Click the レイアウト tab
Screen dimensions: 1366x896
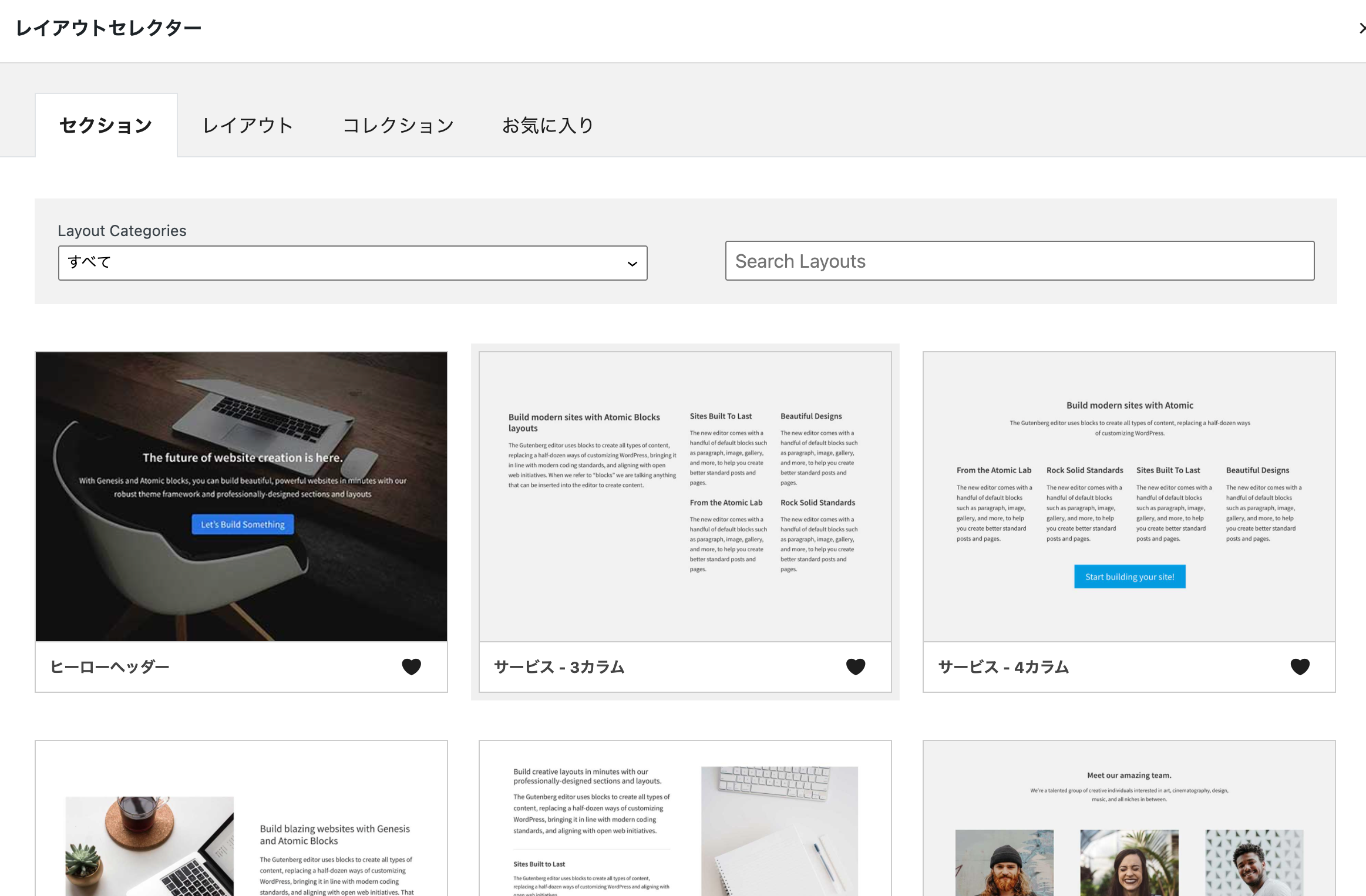click(x=248, y=124)
